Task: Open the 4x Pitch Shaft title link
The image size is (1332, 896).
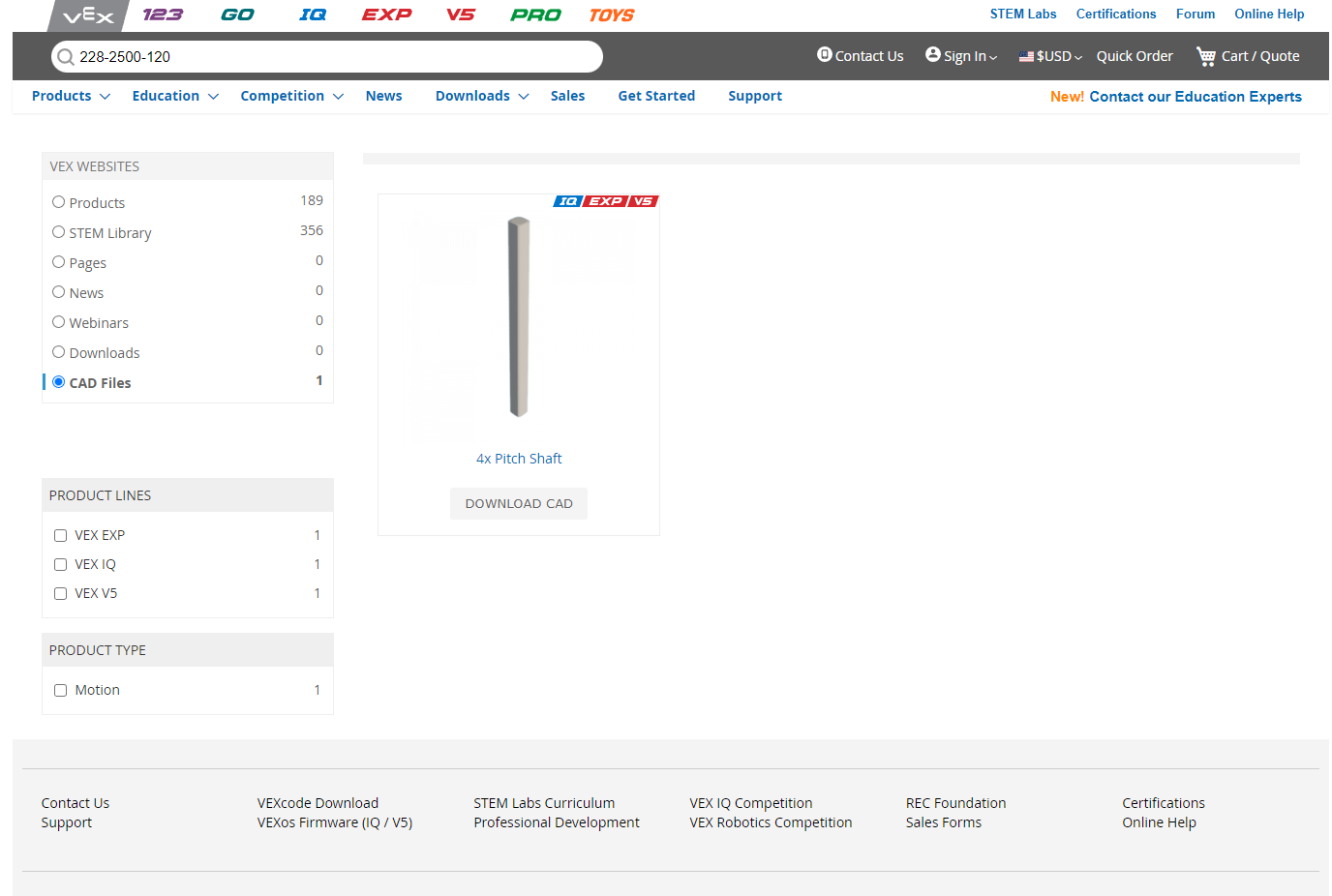Action: coord(519,459)
